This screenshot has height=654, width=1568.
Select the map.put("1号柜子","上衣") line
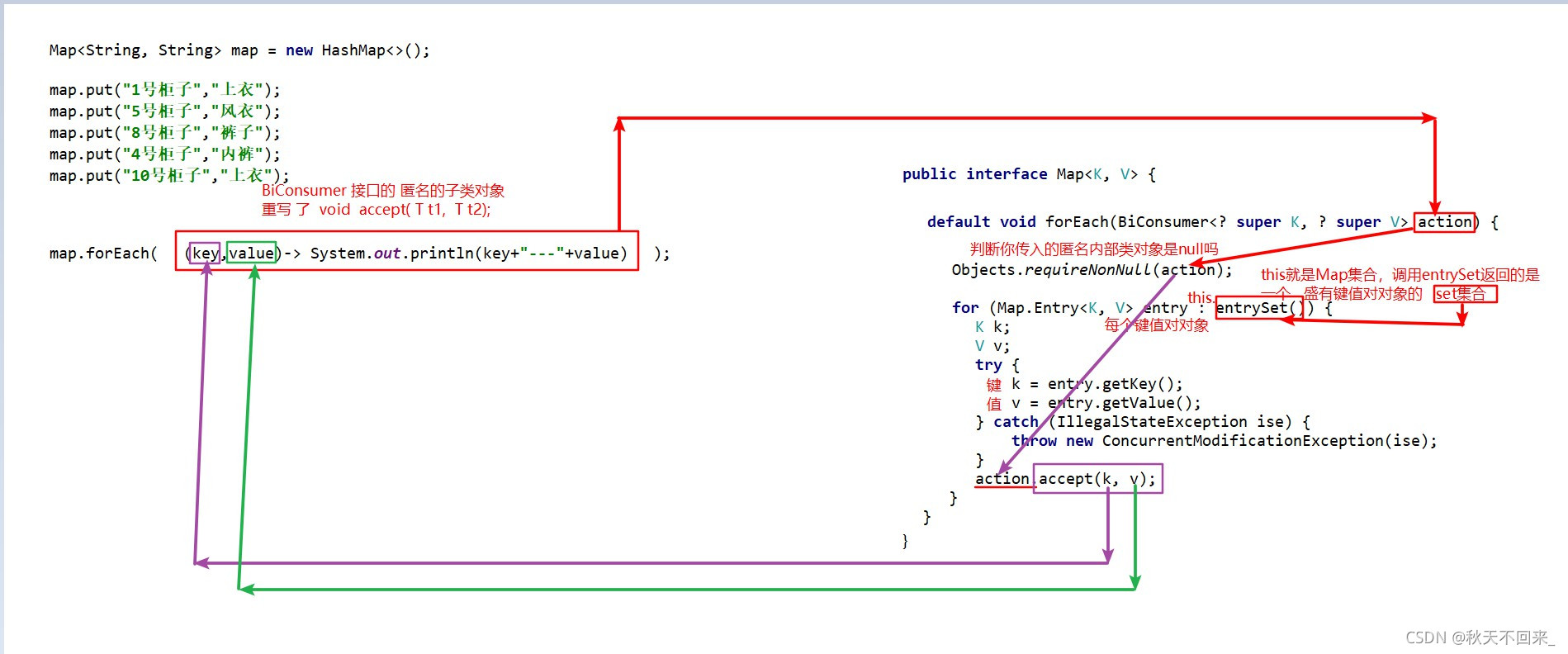pyautogui.click(x=164, y=89)
